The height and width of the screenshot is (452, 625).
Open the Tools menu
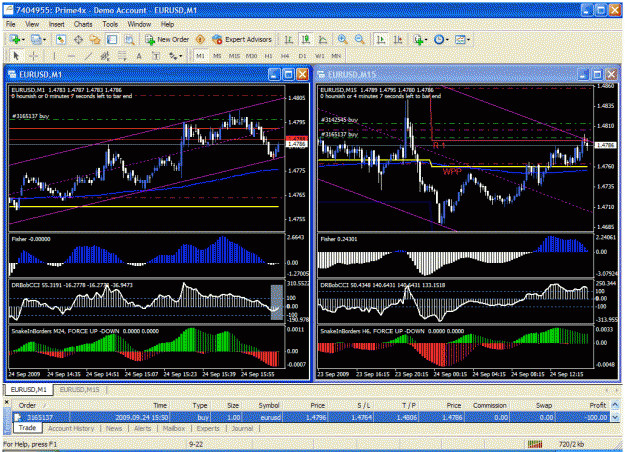tap(110, 24)
